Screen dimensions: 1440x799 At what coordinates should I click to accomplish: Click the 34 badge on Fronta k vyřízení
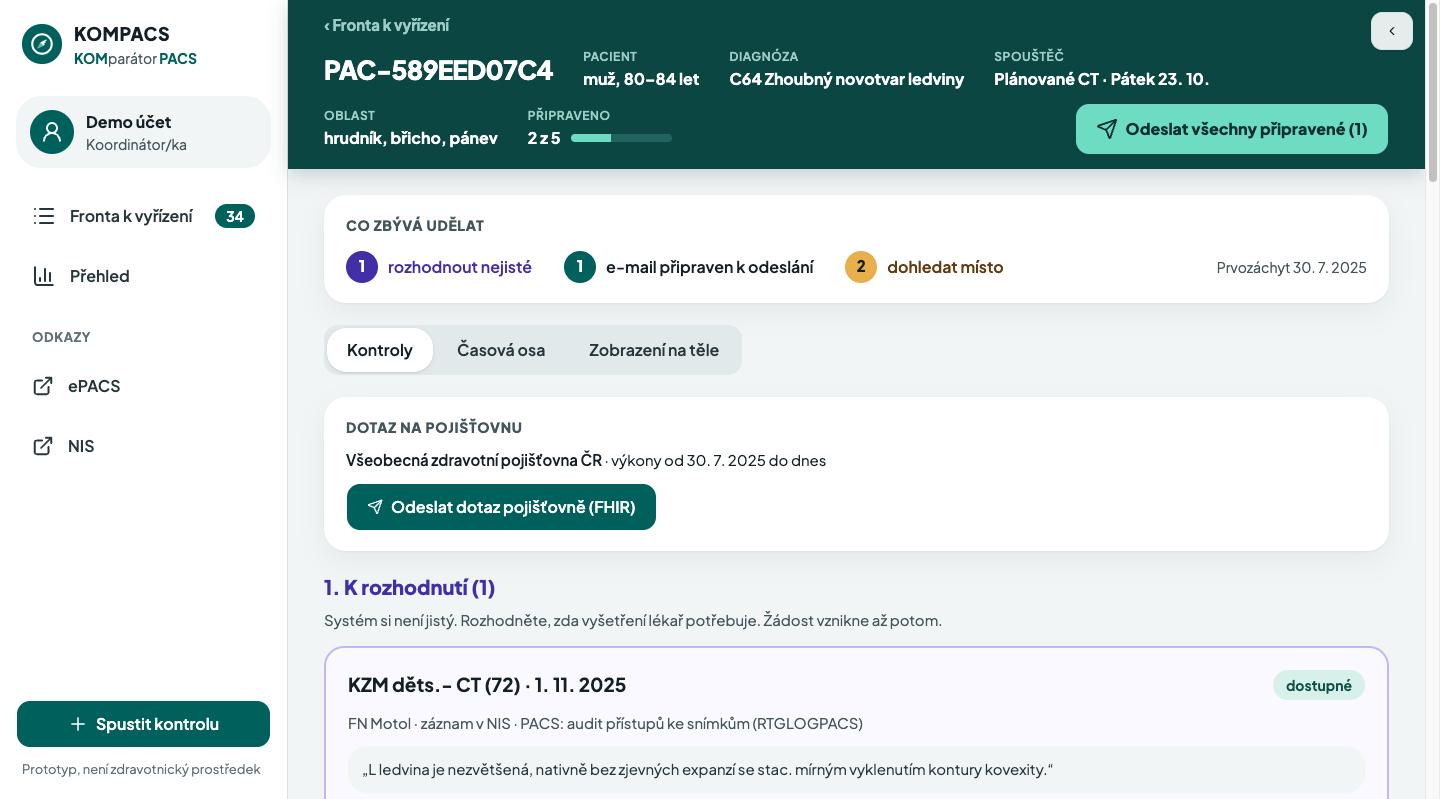pos(235,216)
